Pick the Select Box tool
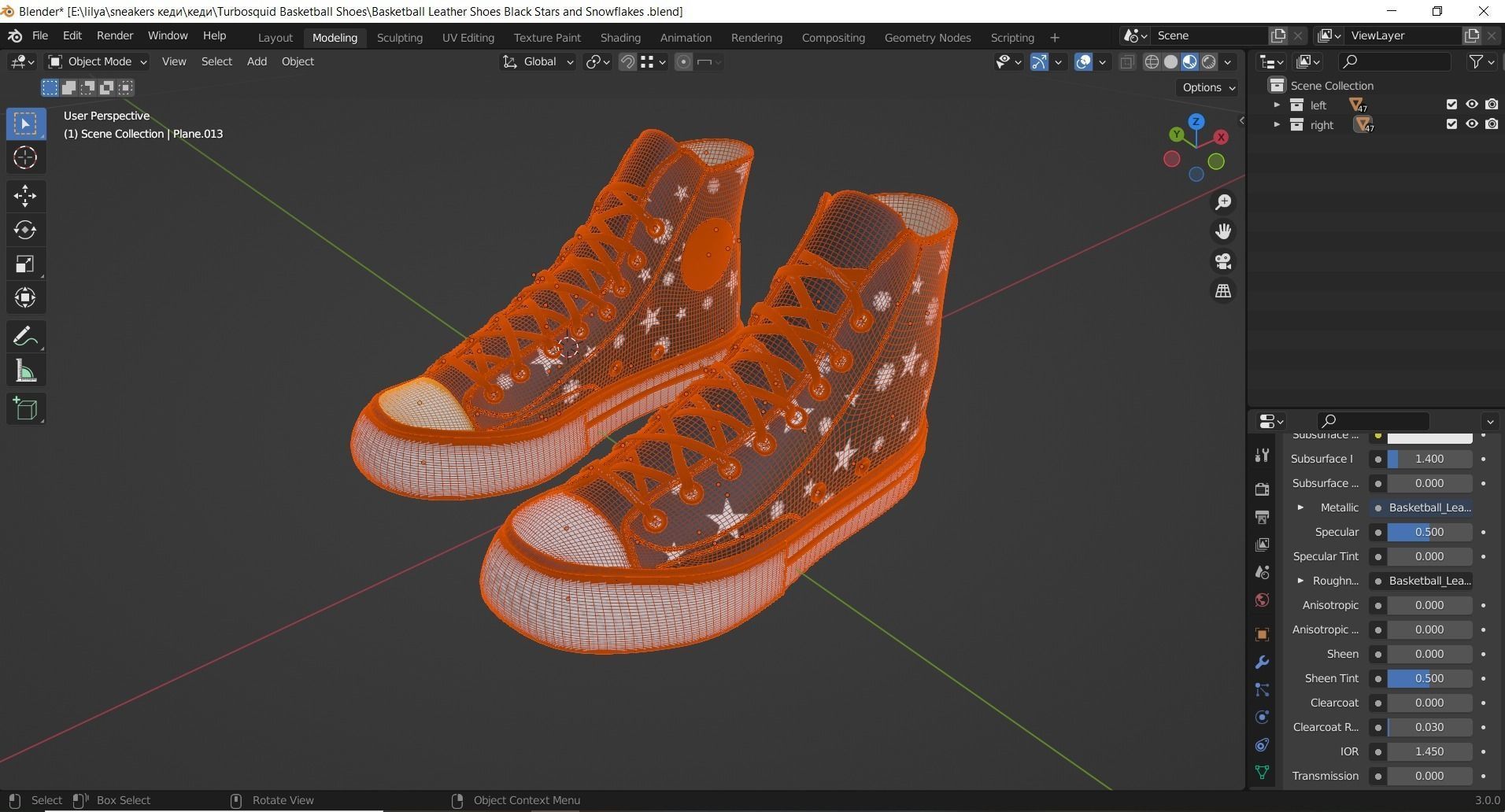This screenshot has width=1505, height=812. click(25, 124)
